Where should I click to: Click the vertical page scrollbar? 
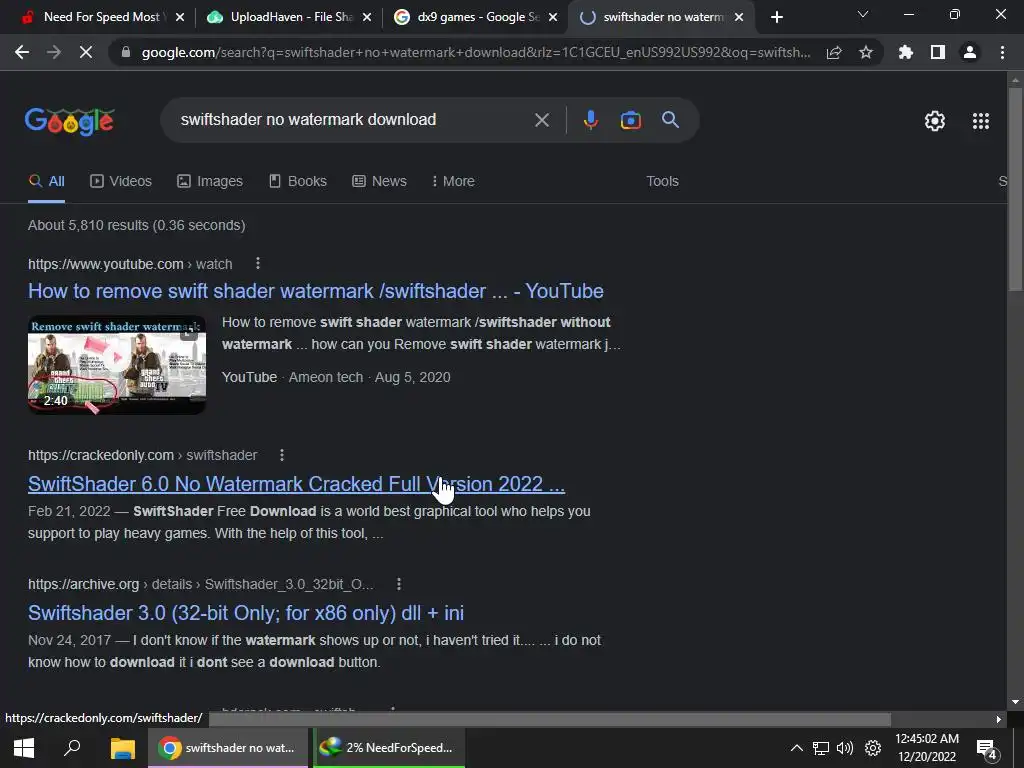pyautogui.click(x=1015, y=189)
